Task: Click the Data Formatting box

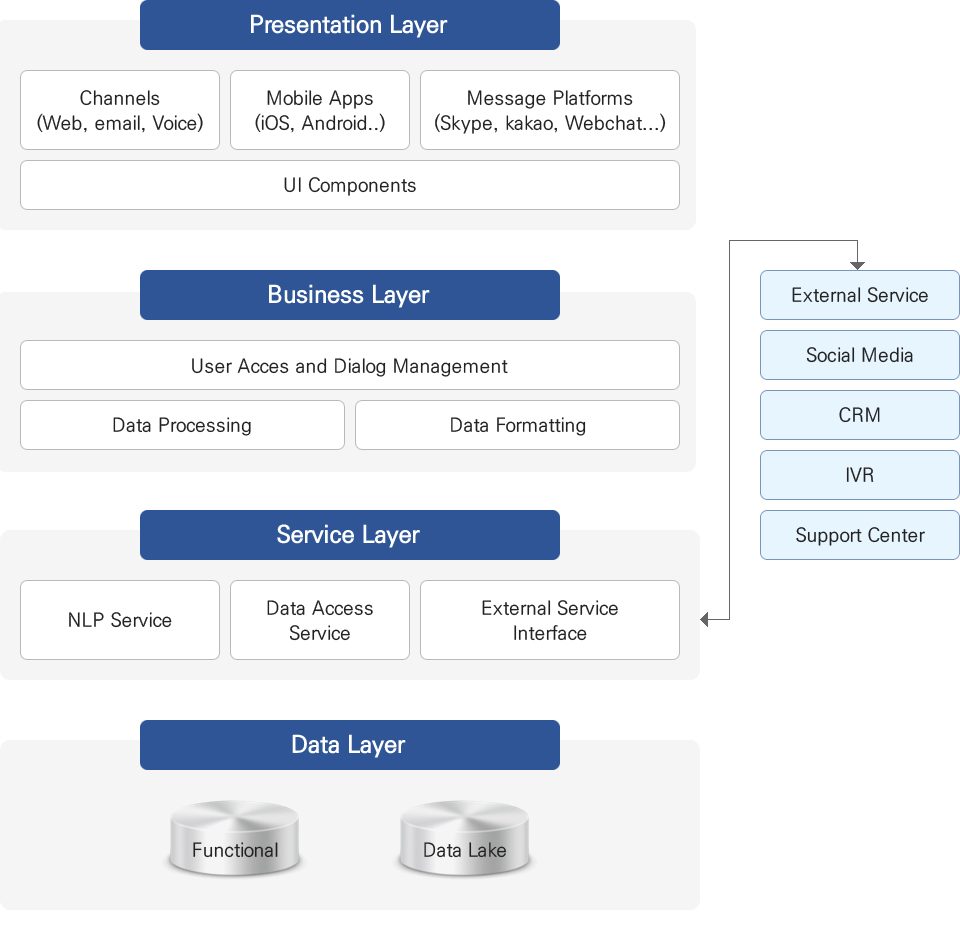Action: click(517, 425)
